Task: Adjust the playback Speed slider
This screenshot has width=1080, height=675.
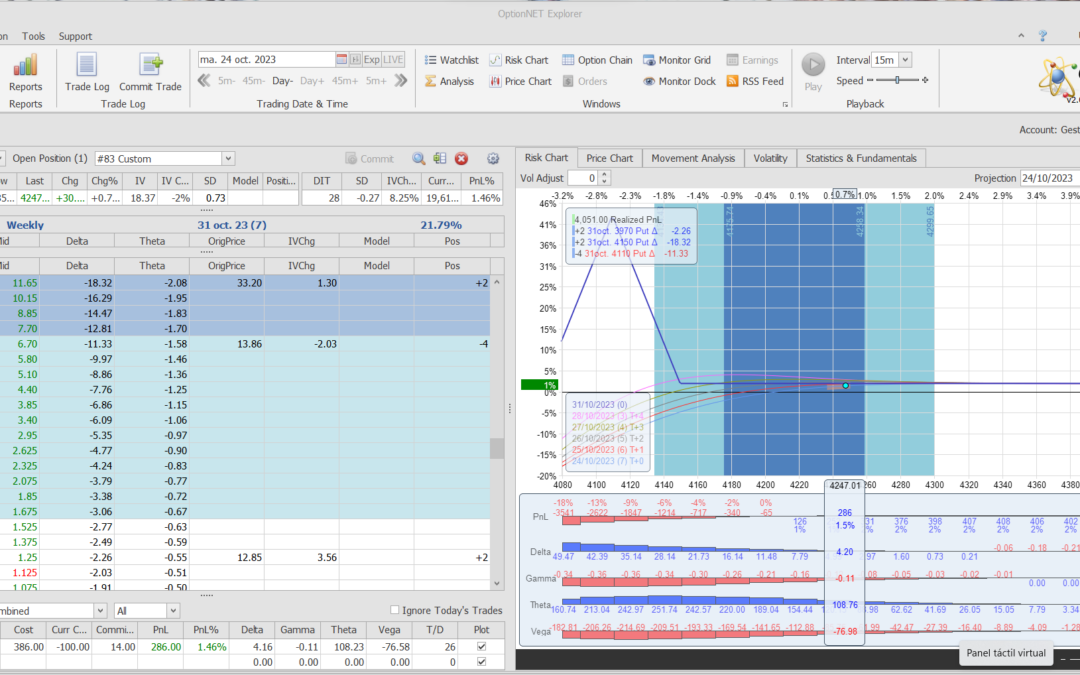Action: (x=896, y=80)
